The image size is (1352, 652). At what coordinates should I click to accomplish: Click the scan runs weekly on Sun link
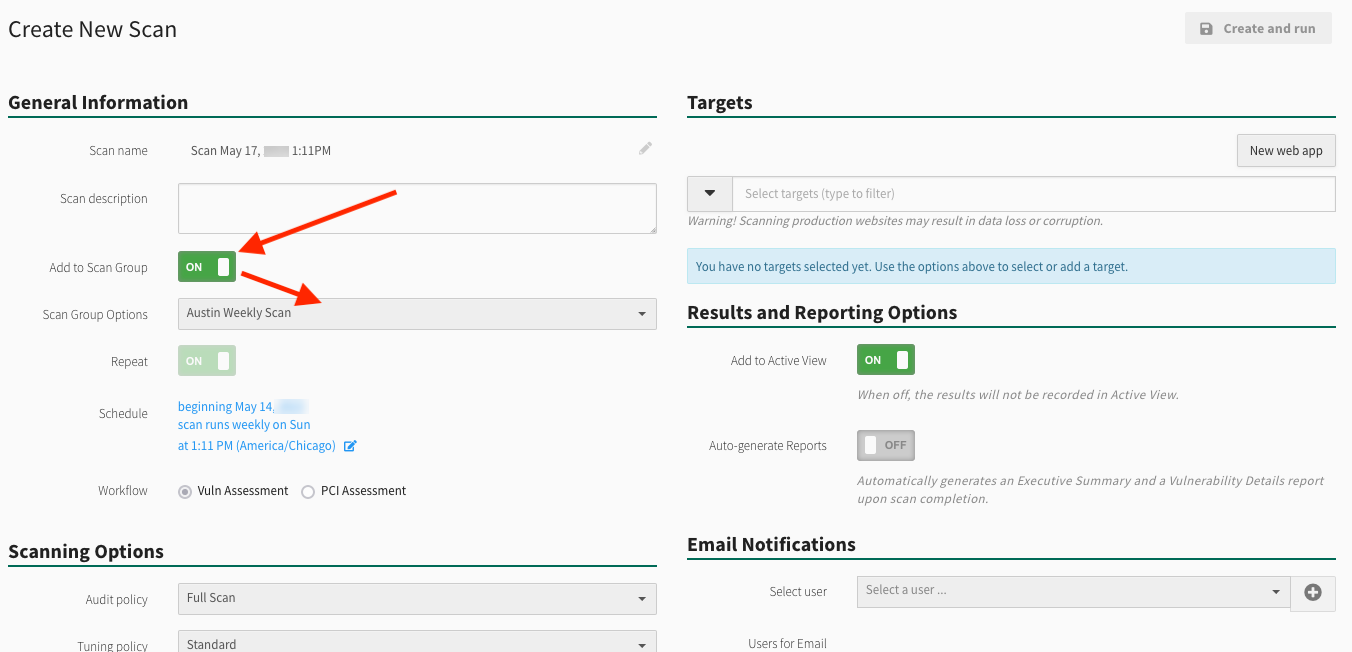pyautogui.click(x=244, y=425)
